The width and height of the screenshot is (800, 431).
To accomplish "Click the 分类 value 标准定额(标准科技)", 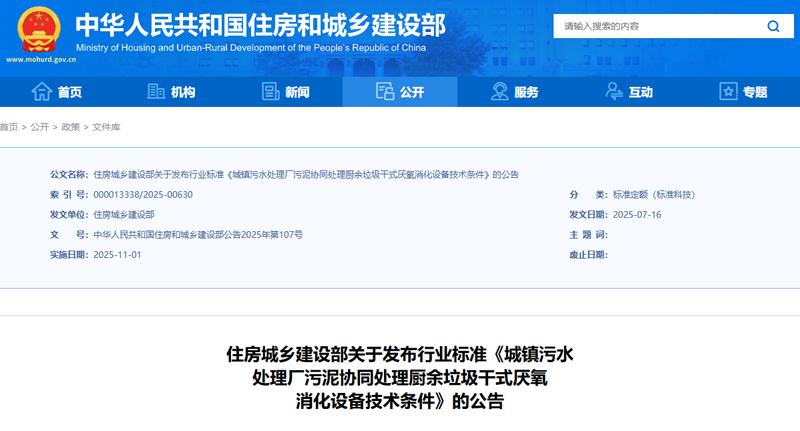I will [x=654, y=194].
